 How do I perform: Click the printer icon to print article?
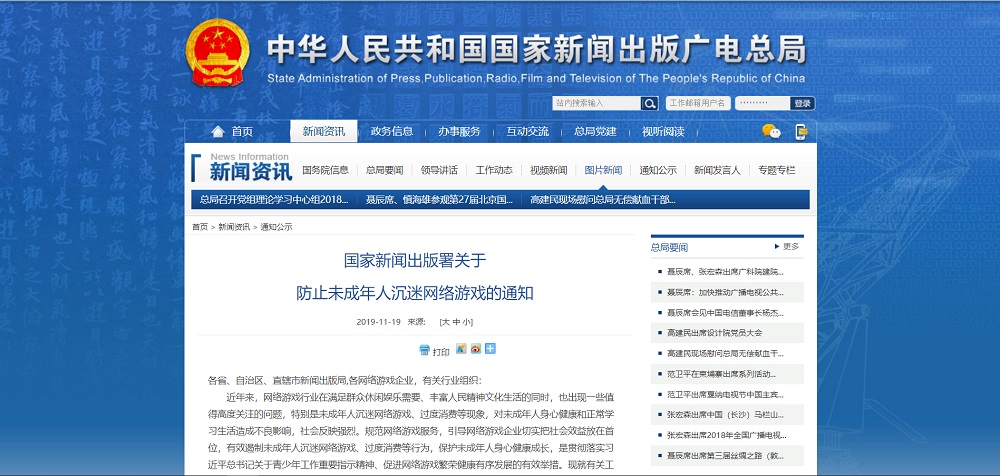[x=425, y=350]
